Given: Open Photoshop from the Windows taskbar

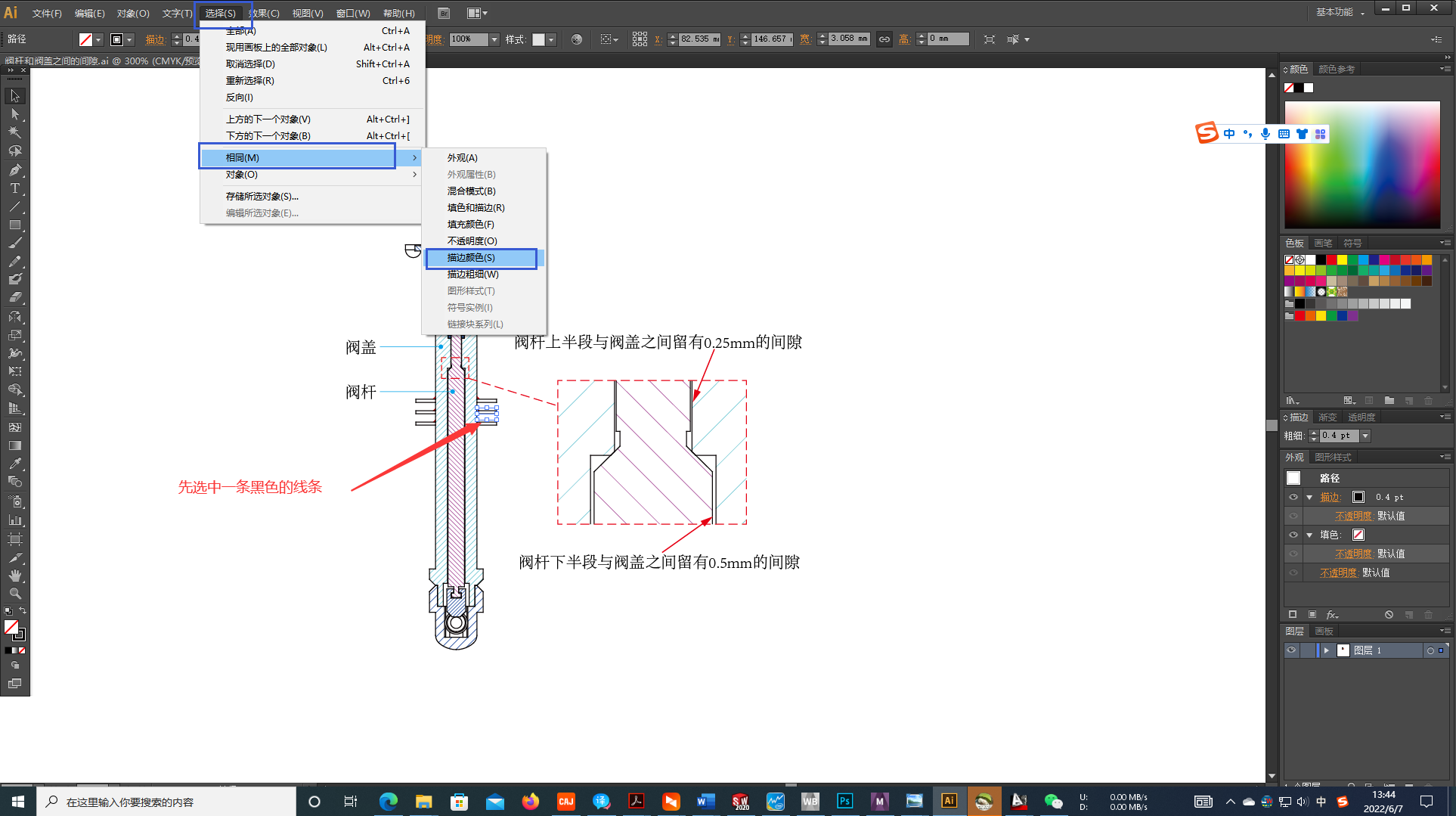Looking at the screenshot, I should click(844, 801).
